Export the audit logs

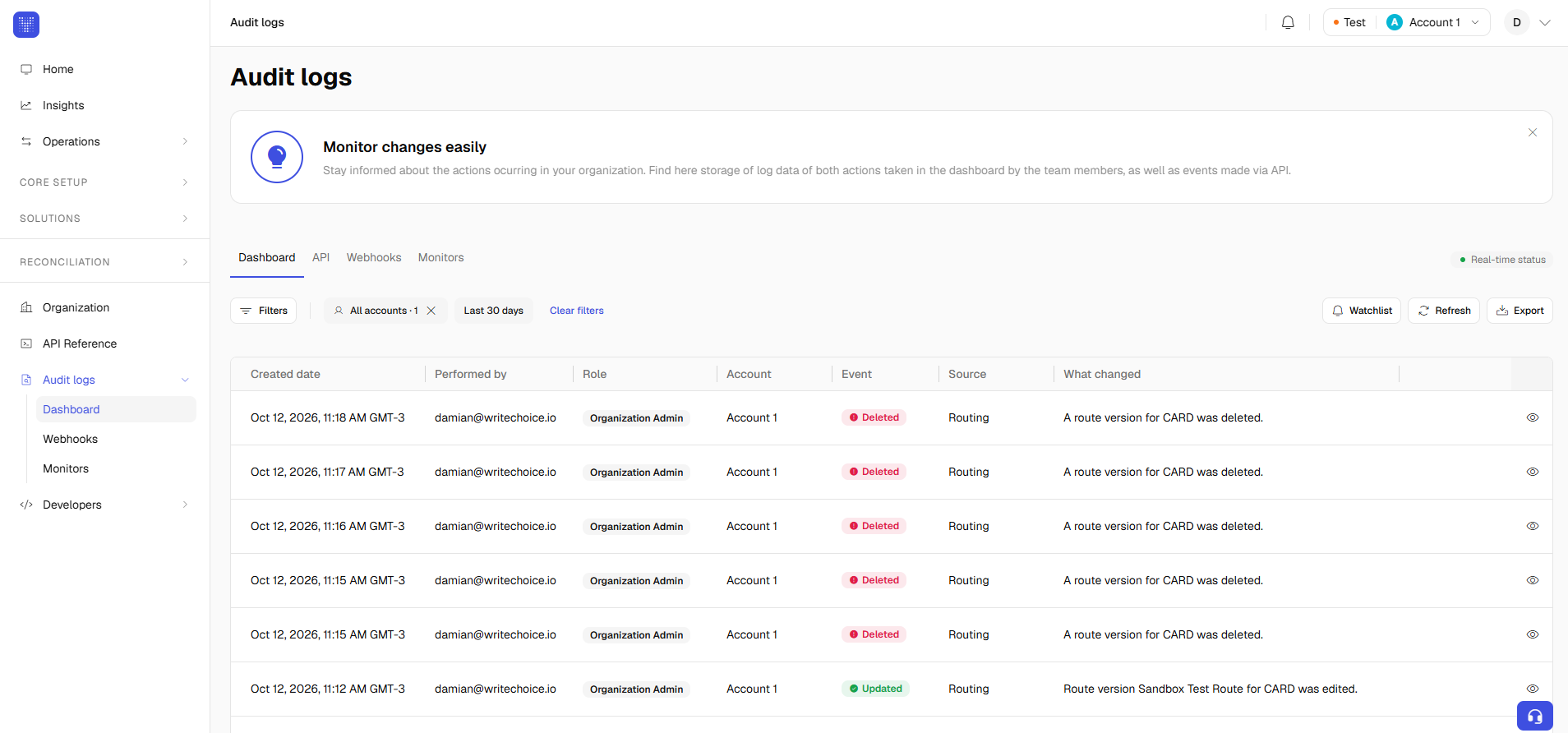point(1520,311)
